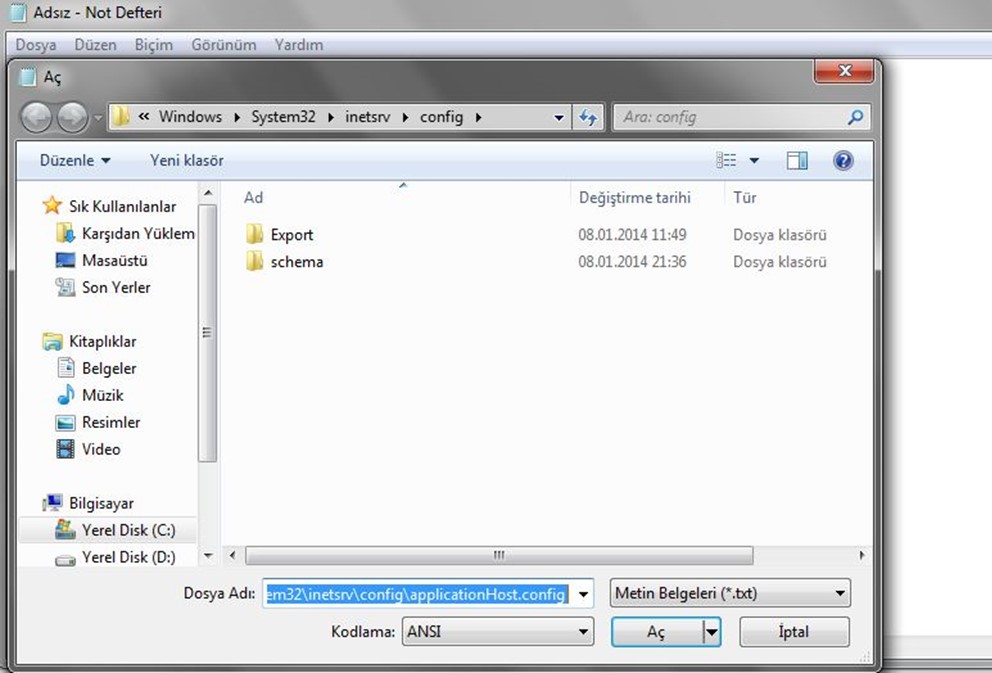Click the folder icon in address bar
Image resolution: width=992 pixels, height=673 pixels.
point(121,116)
